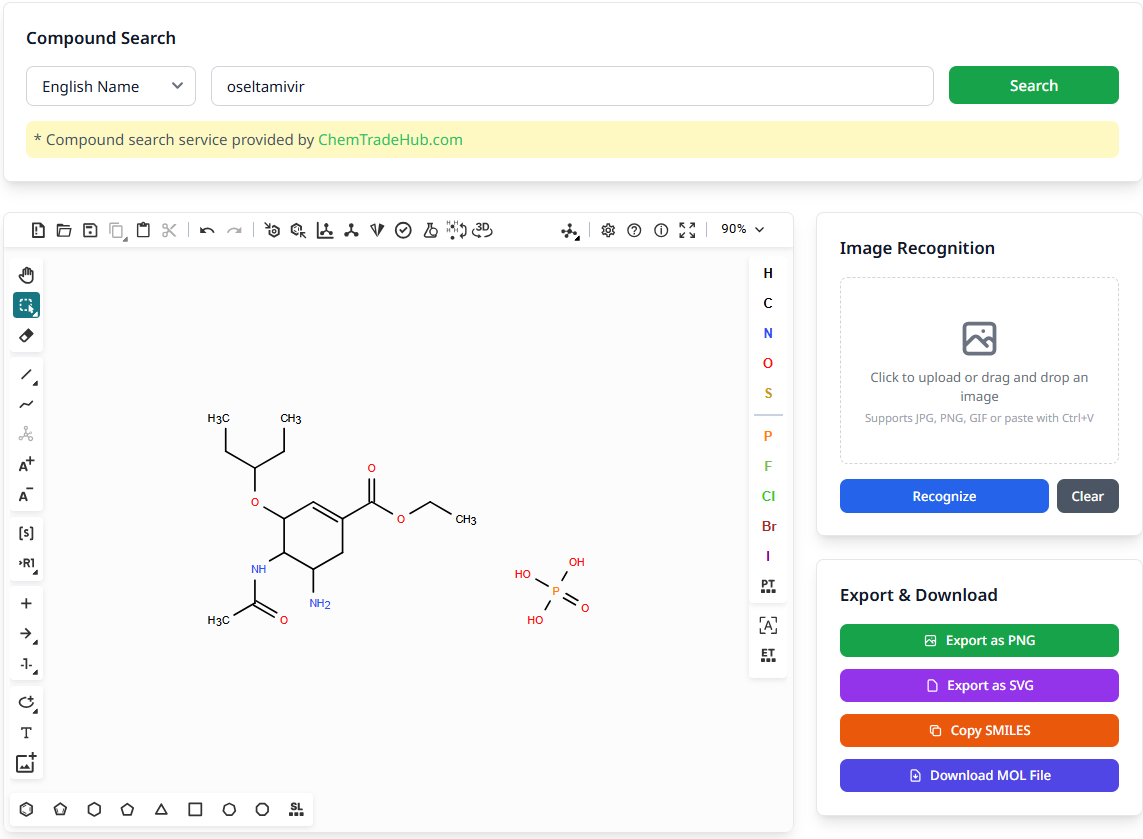Viewport: 1143px width, 839px height.
Task: Insert cyclopropane triangle template
Action: (161, 809)
